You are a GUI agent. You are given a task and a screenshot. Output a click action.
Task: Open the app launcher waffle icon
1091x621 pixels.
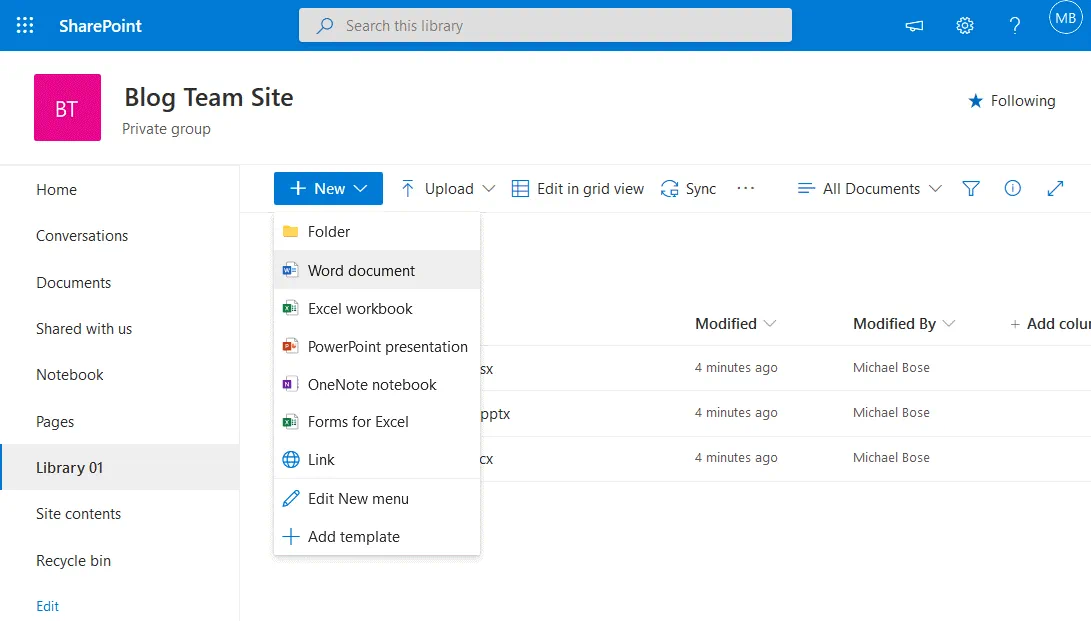tap(25, 25)
